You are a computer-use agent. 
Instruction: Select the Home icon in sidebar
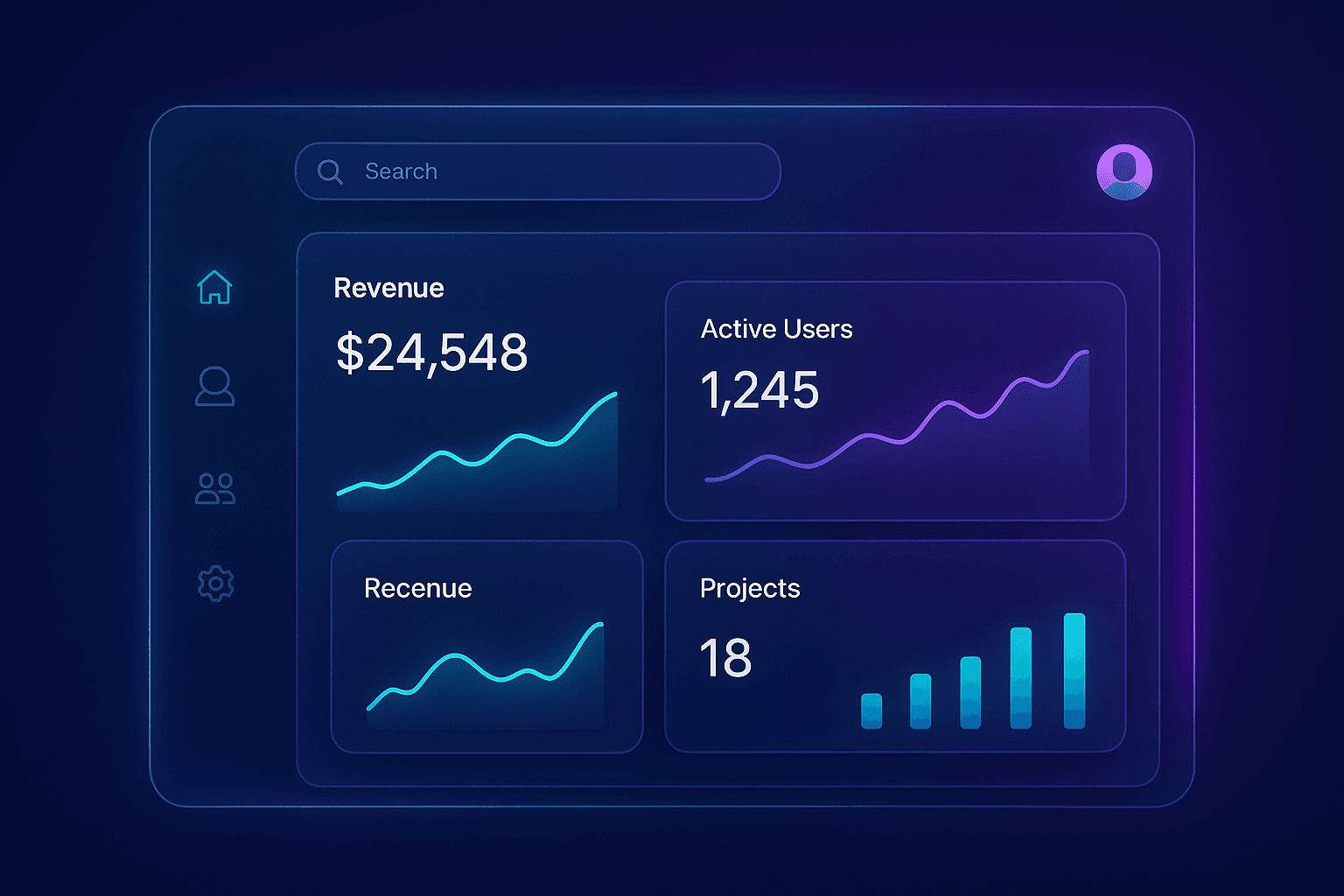tap(214, 289)
